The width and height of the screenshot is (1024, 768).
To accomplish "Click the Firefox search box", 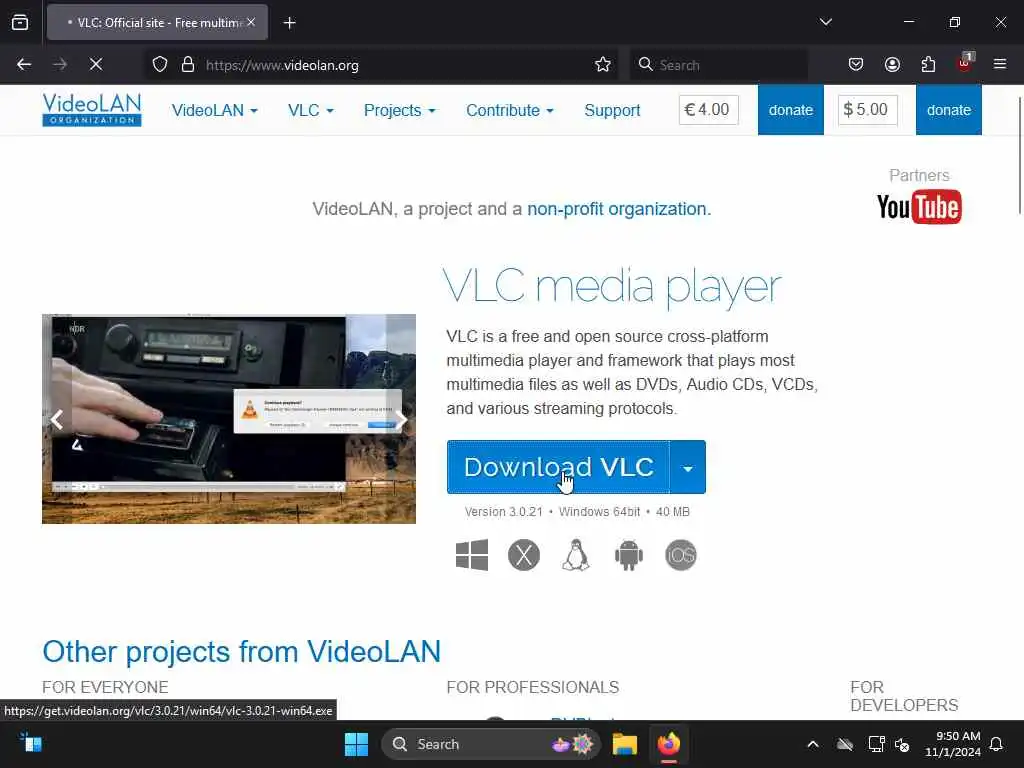I will tap(718, 65).
